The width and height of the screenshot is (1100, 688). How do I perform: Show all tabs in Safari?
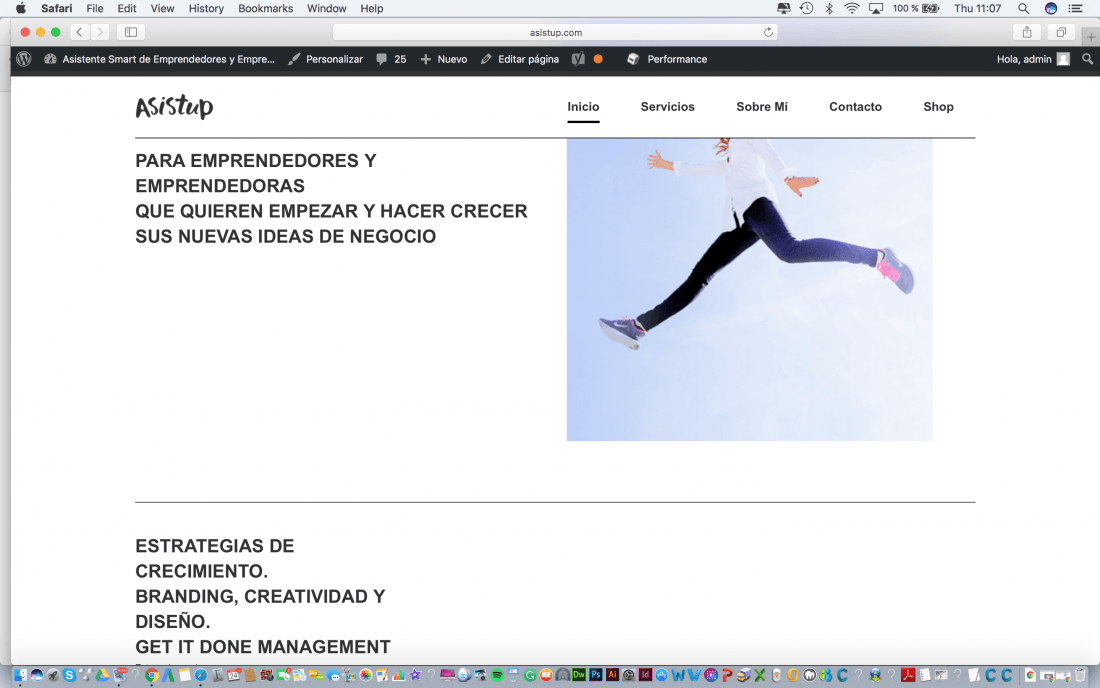[1061, 32]
